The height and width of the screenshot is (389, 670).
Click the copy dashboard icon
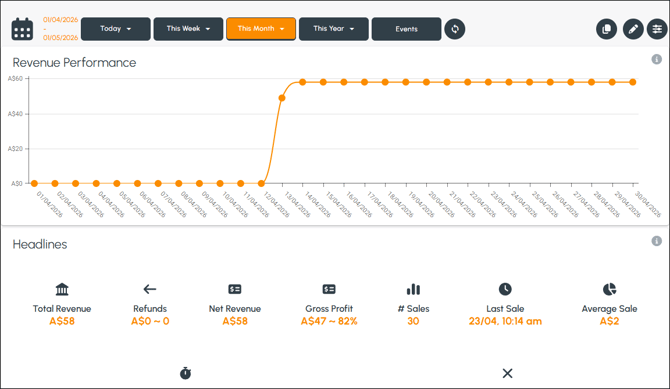click(x=606, y=29)
